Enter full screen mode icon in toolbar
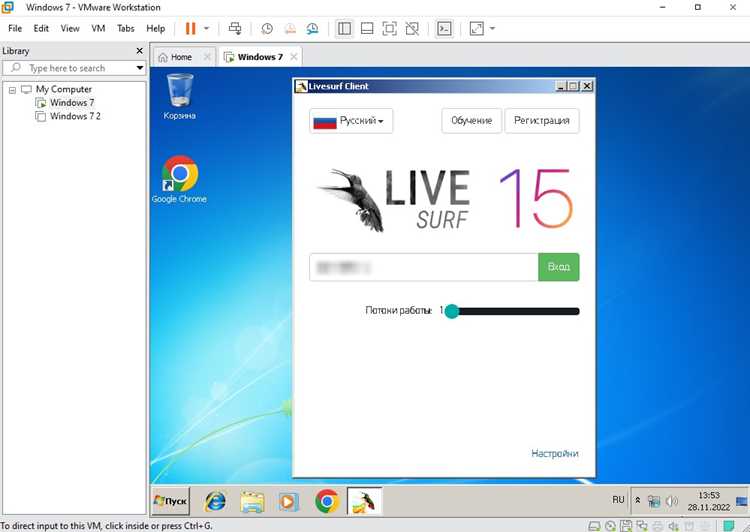Viewport: 750px width, 532px height. [x=389, y=29]
